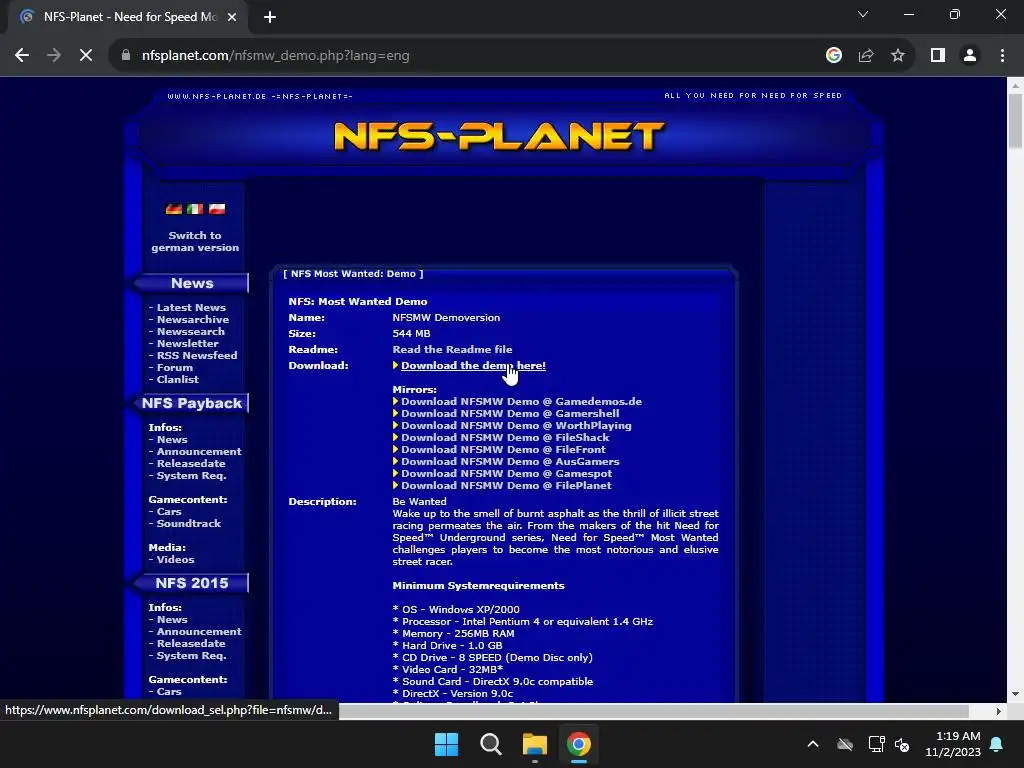1024x768 pixels.
Task: Open Newssearch link
Action: coord(190,331)
